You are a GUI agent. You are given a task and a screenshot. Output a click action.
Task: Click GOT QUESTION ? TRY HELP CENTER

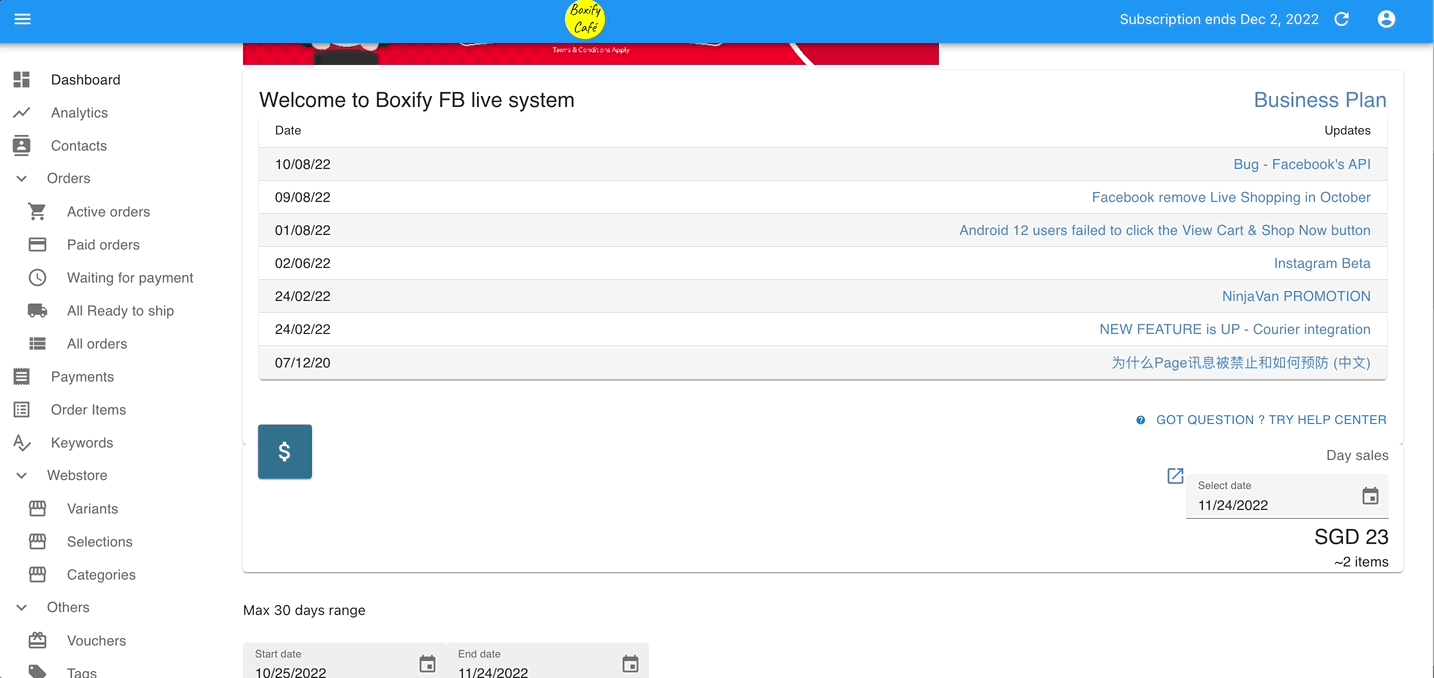click(1271, 420)
